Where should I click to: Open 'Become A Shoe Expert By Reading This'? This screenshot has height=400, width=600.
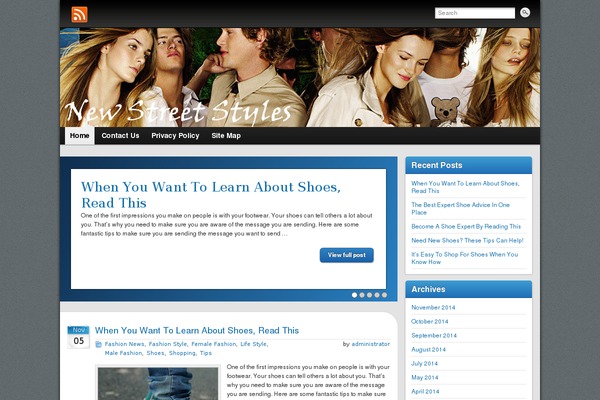click(466, 227)
